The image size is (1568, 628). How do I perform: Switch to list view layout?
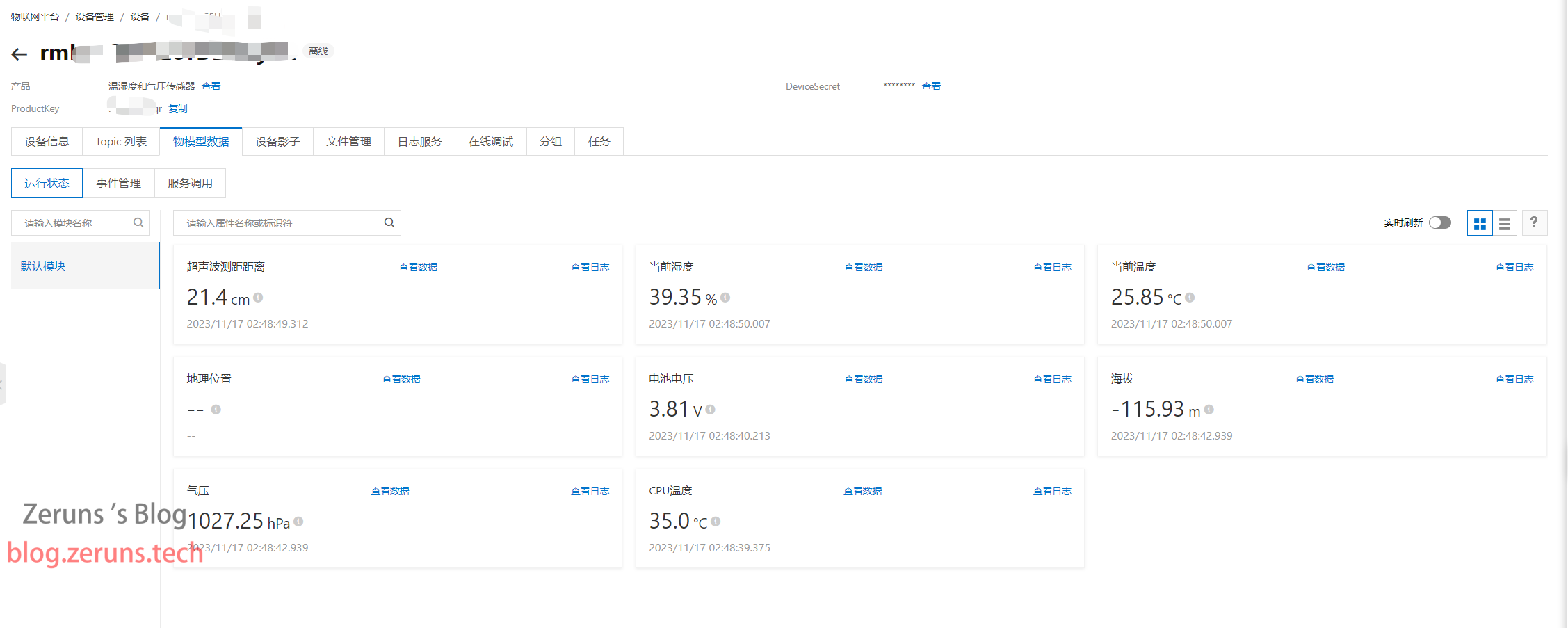click(x=1505, y=223)
